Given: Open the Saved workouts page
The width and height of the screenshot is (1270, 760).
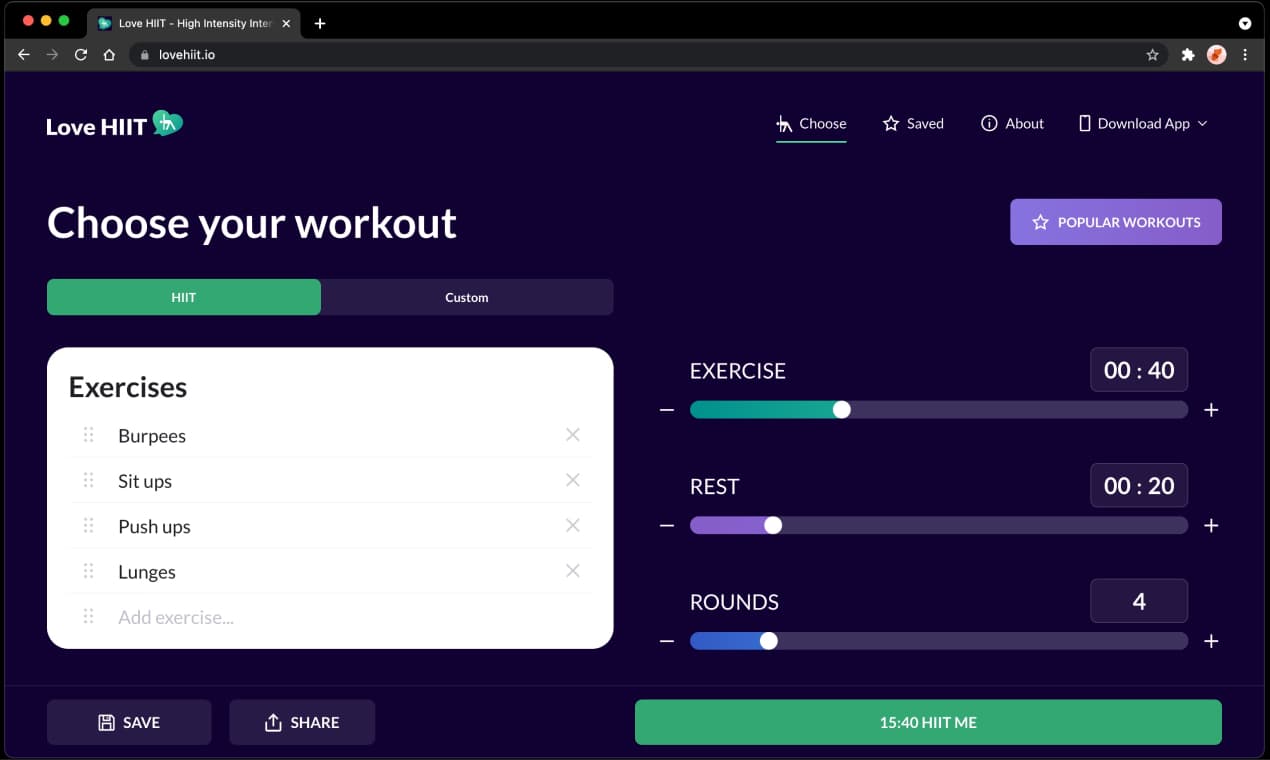Looking at the screenshot, I should click(x=913, y=124).
